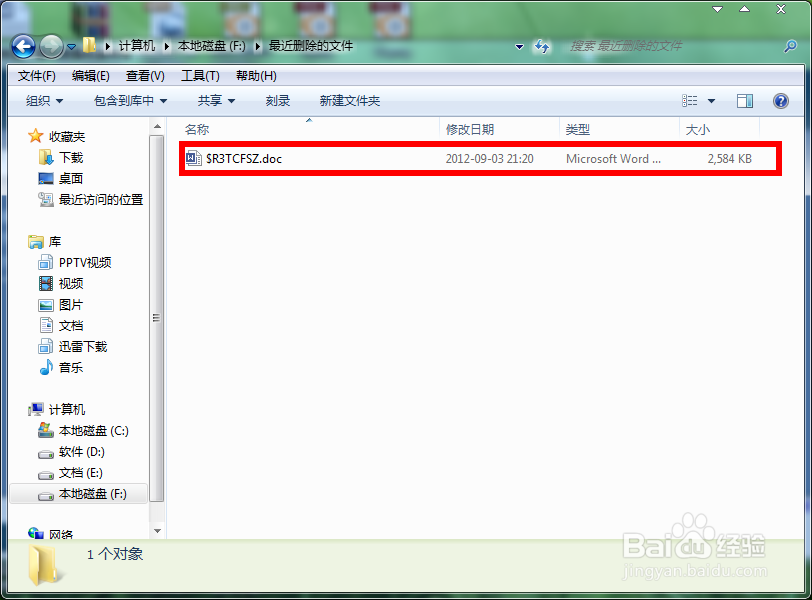Open the recent pages dropdown beside Forward
This screenshot has width=812, height=600.
click(x=71, y=47)
